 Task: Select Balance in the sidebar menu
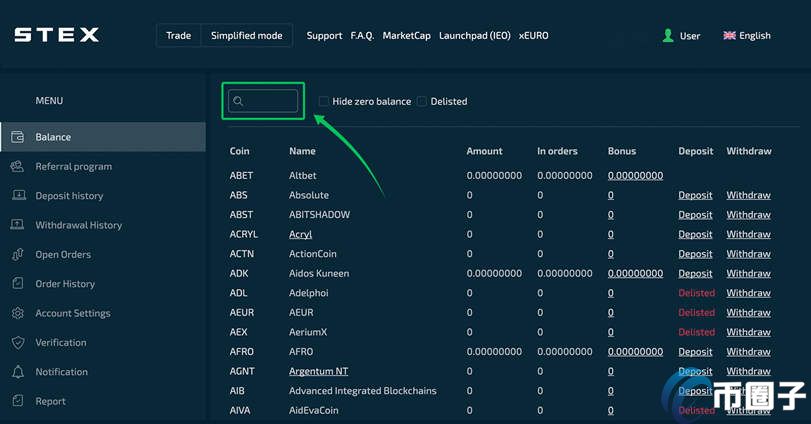coord(103,137)
